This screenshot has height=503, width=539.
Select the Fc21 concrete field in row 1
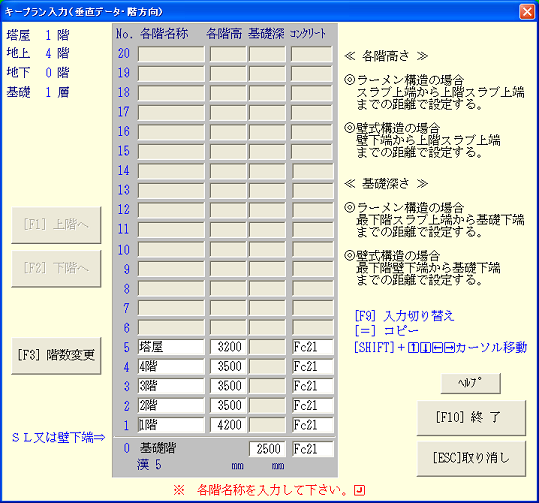click(x=313, y=425)
